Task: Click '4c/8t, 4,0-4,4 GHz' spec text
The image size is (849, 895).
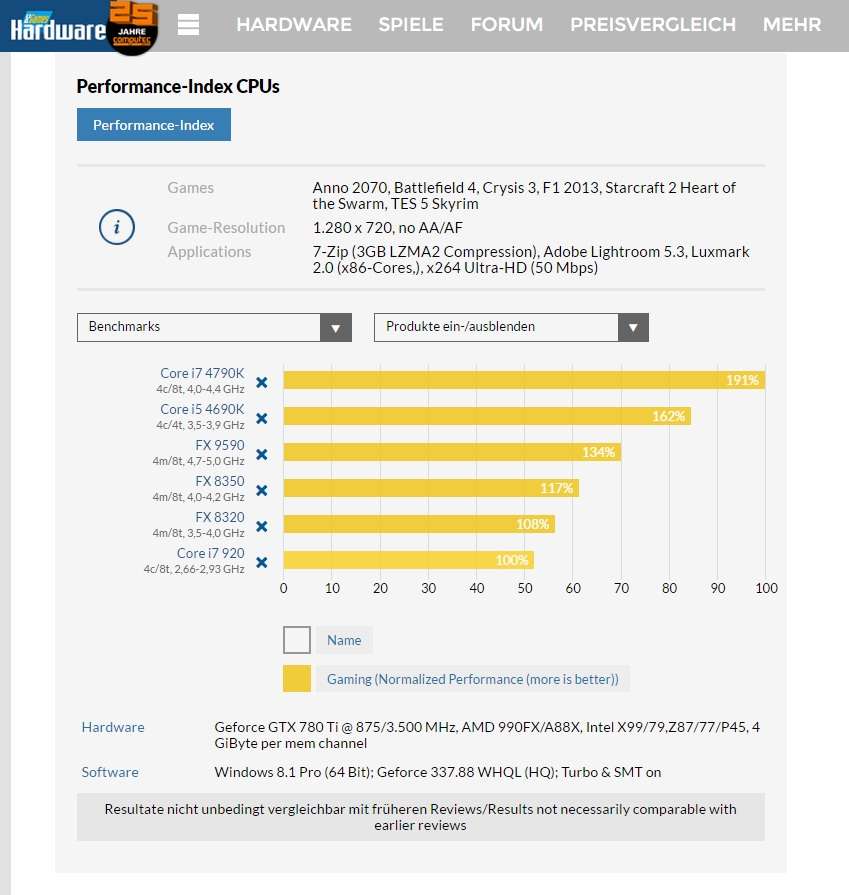Action: pos(200,389)
